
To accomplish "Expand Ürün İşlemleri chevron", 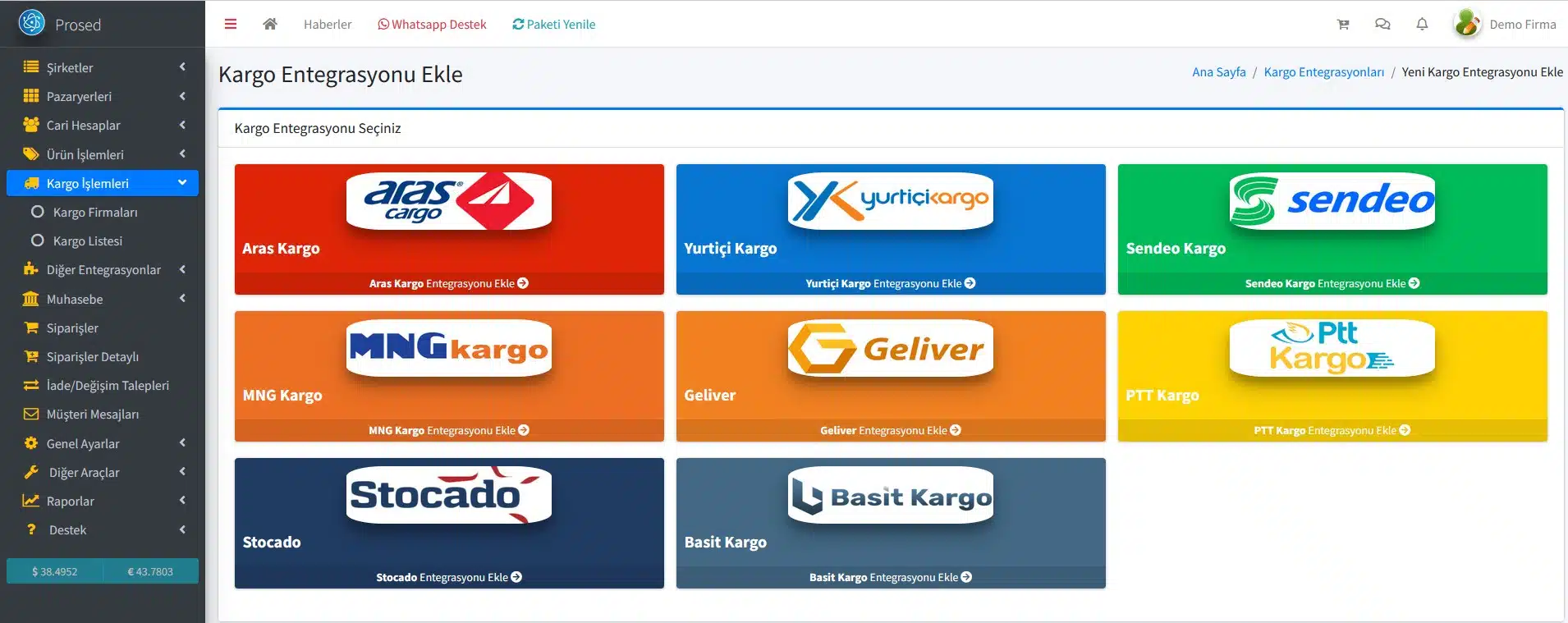I will 182,153.
